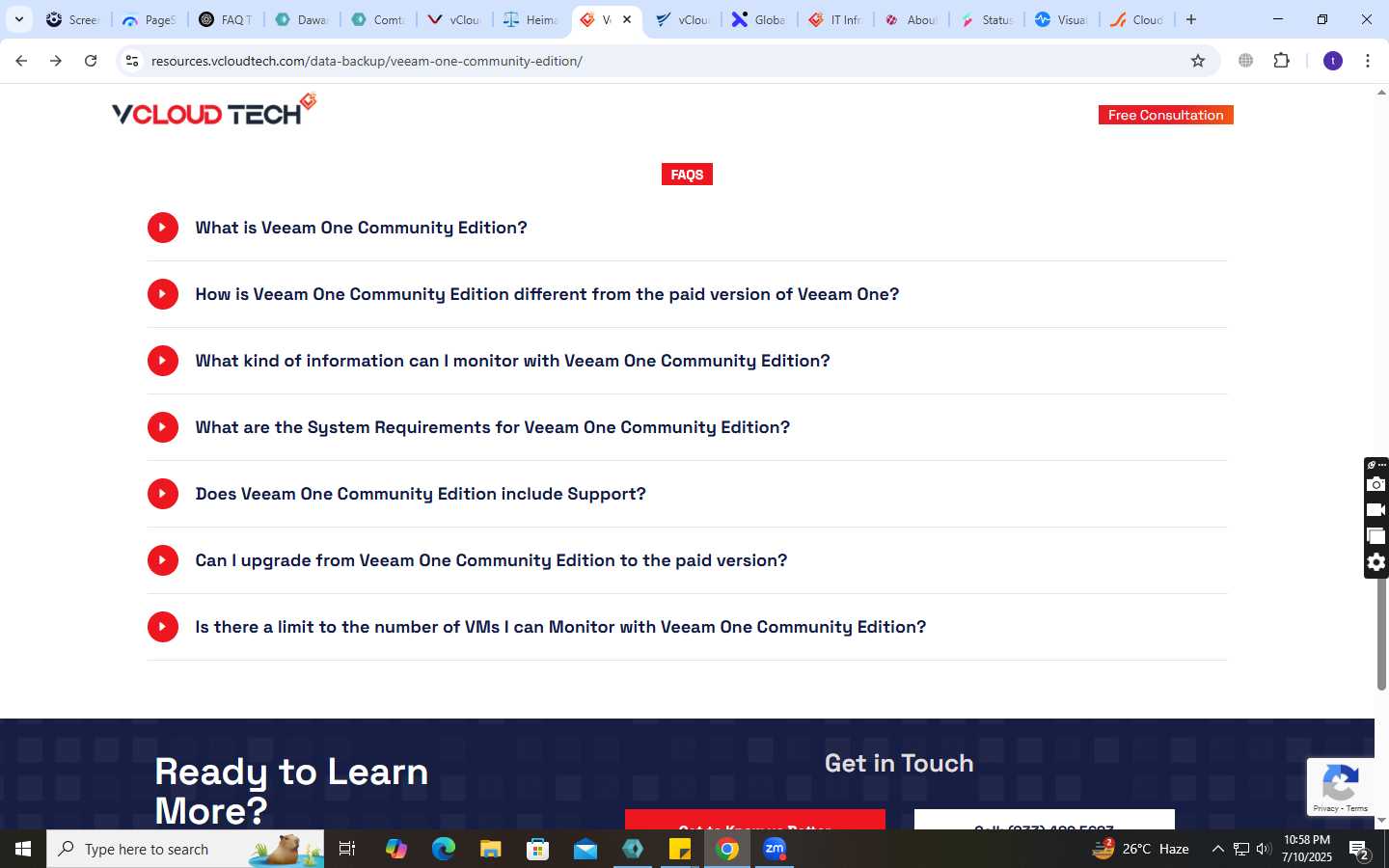The image size is (1389, 868).
Task: Switch to the PageS tab
Action: click(150, 19)
